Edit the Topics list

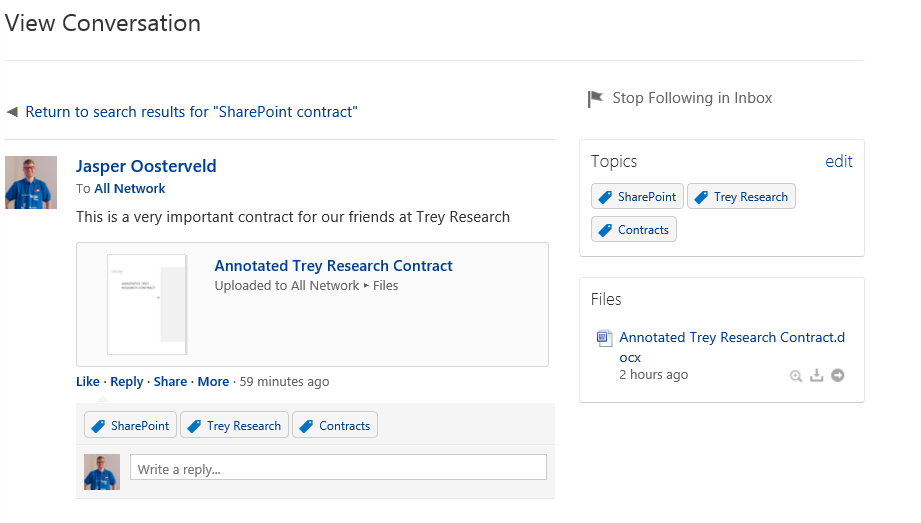839,162
